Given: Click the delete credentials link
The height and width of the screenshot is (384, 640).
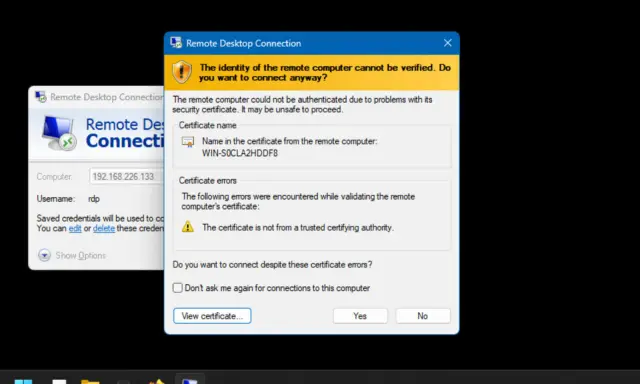Looking at the screenshot, I should [104, 228].
